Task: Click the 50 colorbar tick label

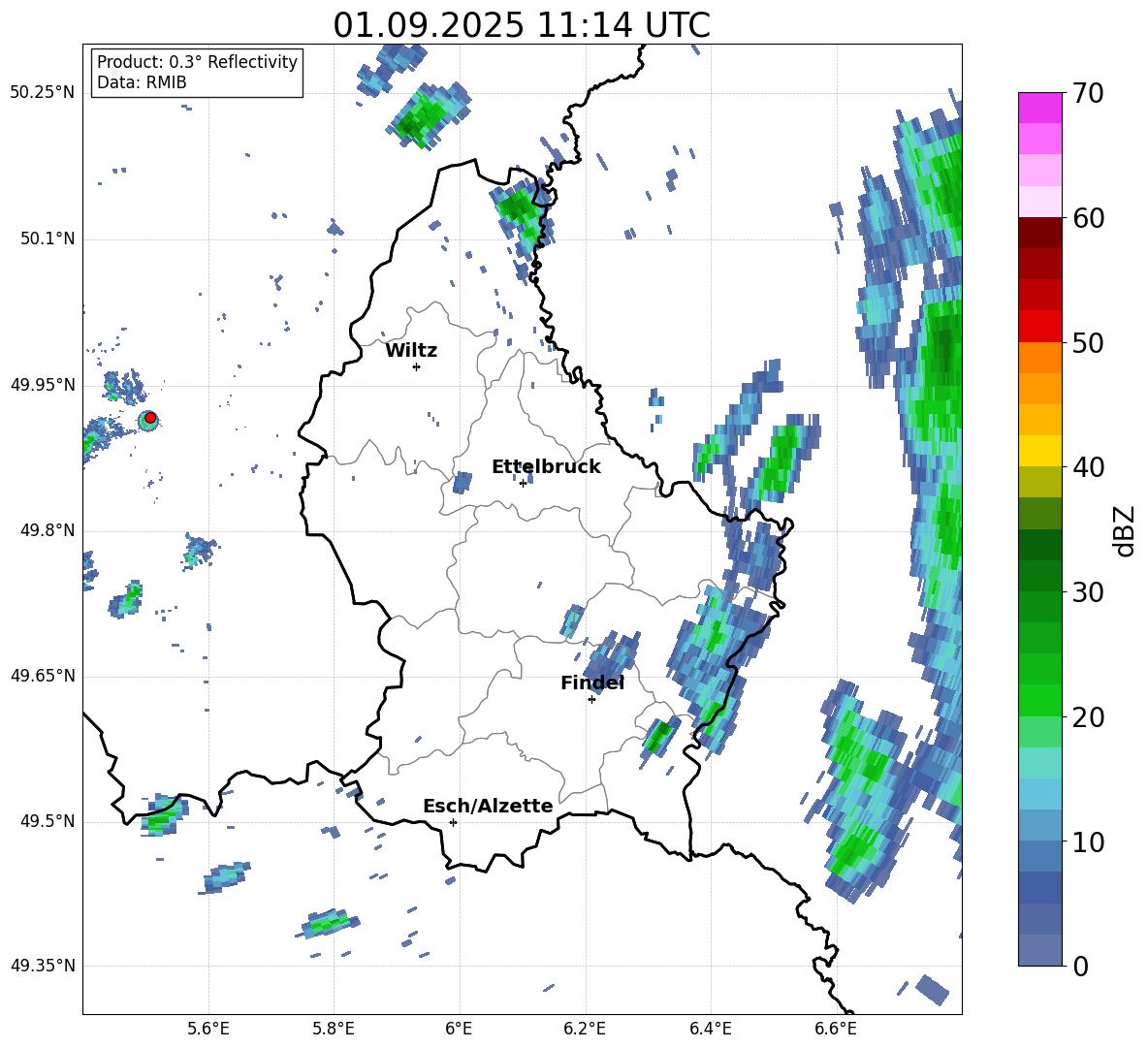Action: pyautogui.click(x=1088, y=343)
